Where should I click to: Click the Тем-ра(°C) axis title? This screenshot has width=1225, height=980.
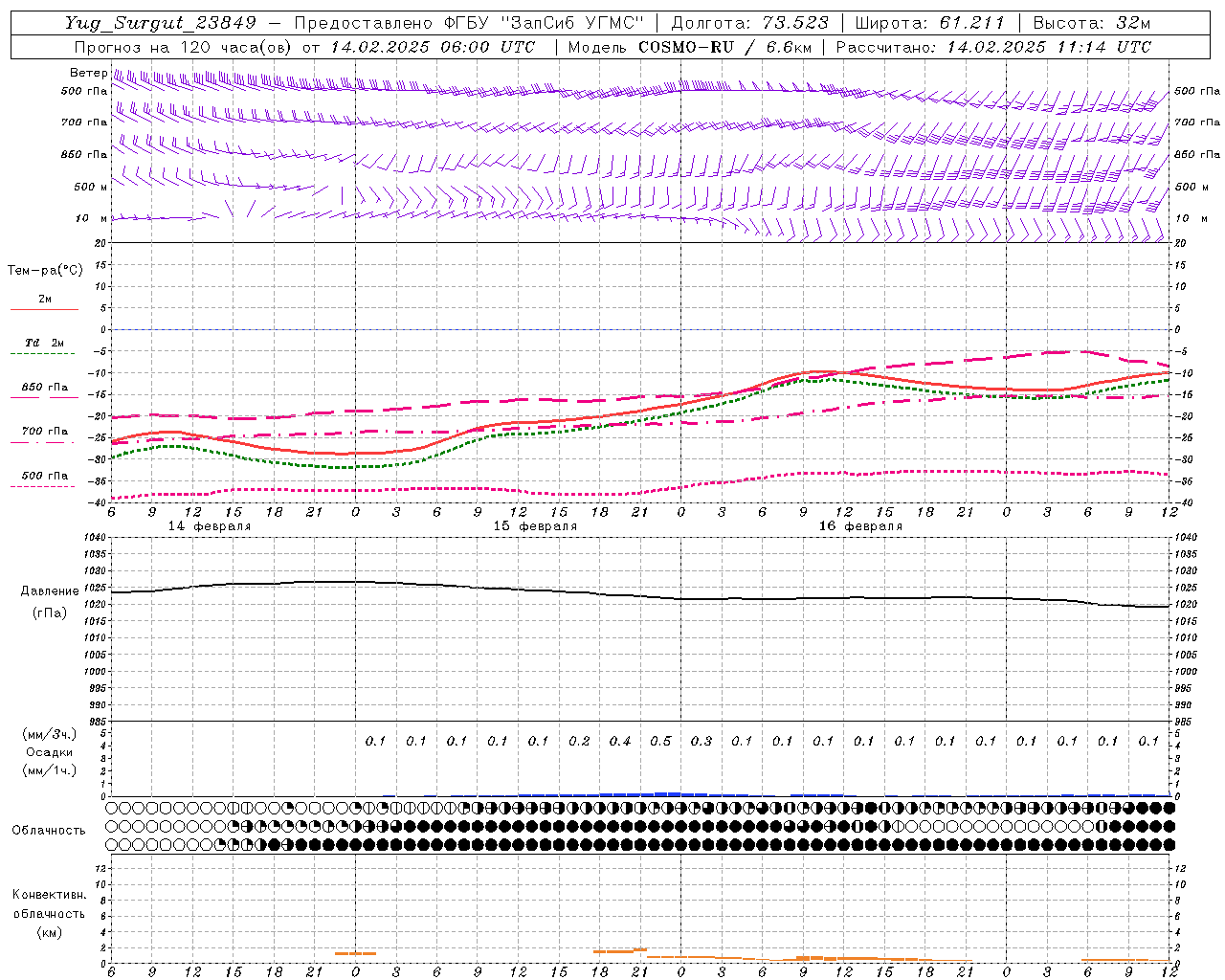pyautogui.click(x=45, y=271)
